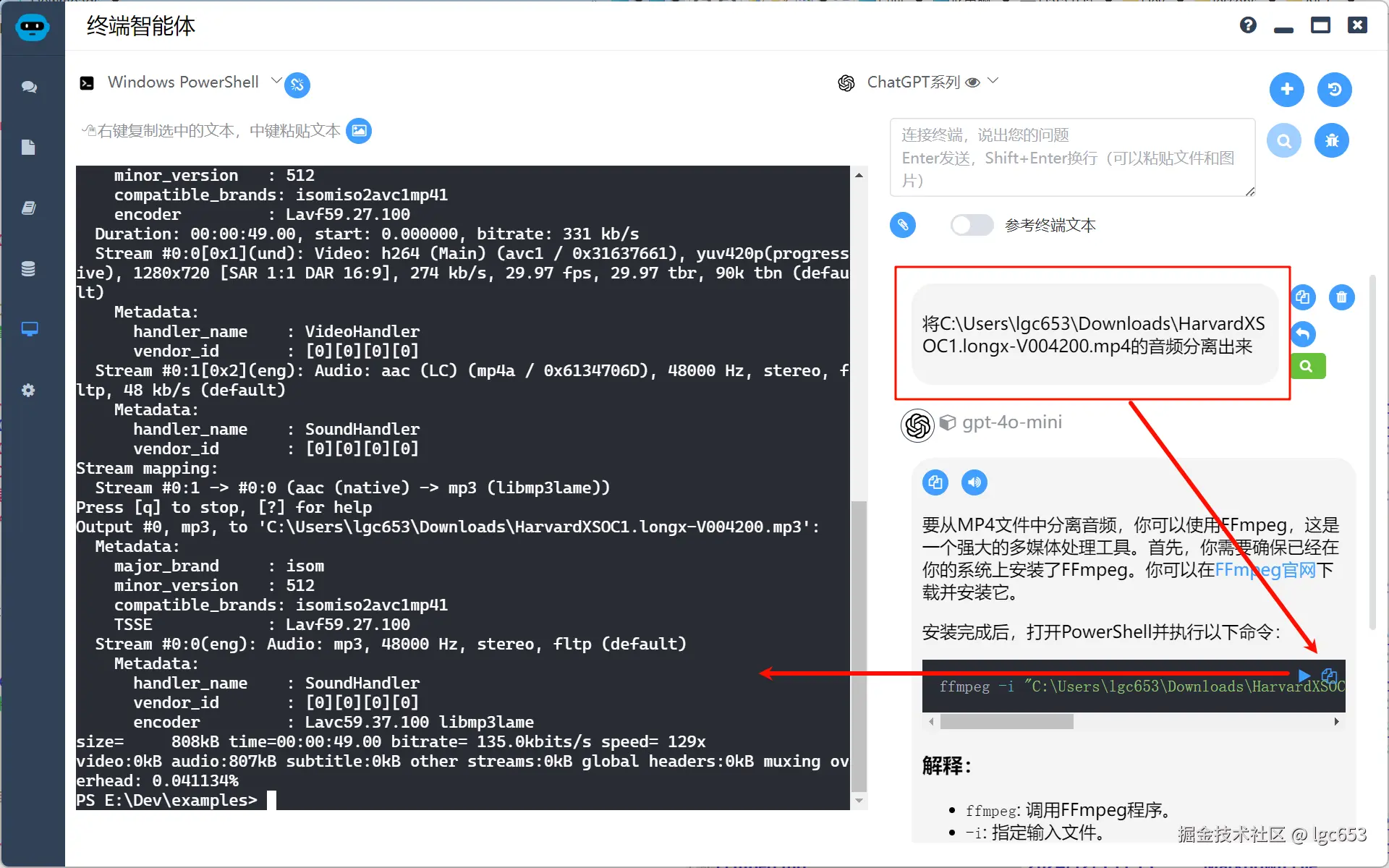Click the bug debug icon button
Viewport: 1389px width, 868px height.
tap(1331, 140)
